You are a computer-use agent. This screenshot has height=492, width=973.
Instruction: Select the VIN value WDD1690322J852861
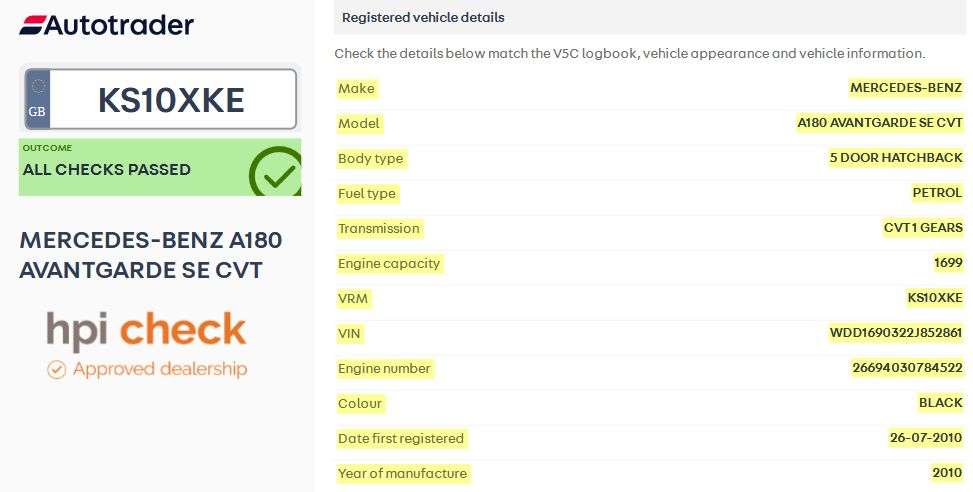(x=896, y=333)
